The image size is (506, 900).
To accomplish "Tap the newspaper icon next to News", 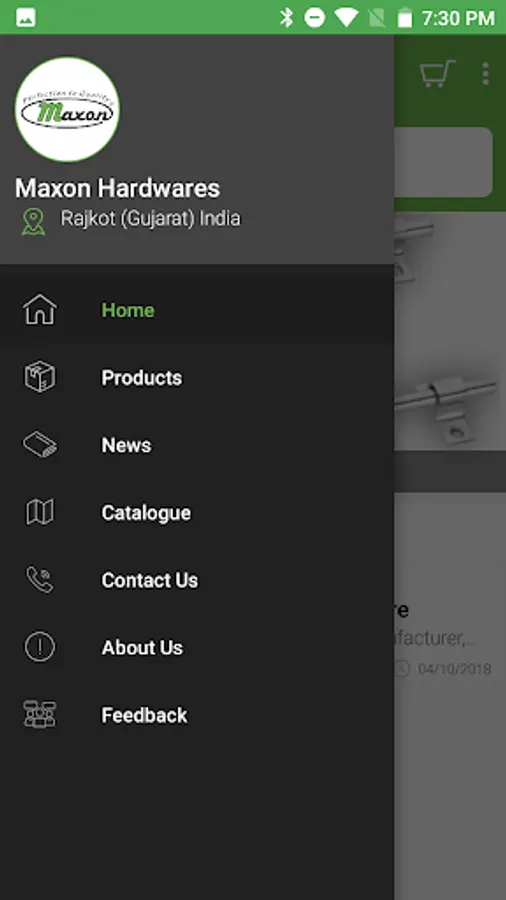I will [x=40, y=445].
